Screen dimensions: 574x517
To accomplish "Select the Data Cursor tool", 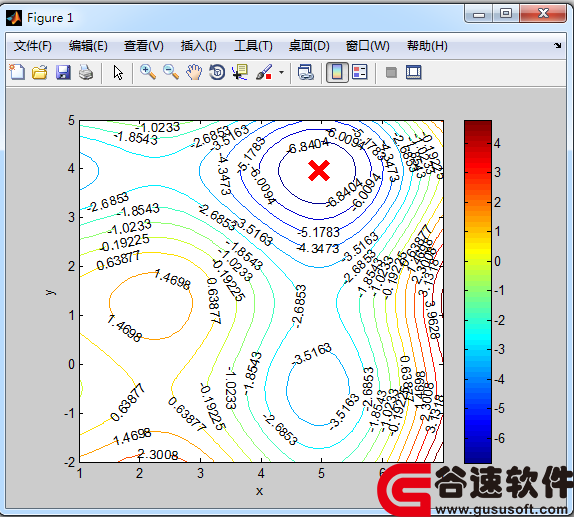I will [x=240, y=72].
